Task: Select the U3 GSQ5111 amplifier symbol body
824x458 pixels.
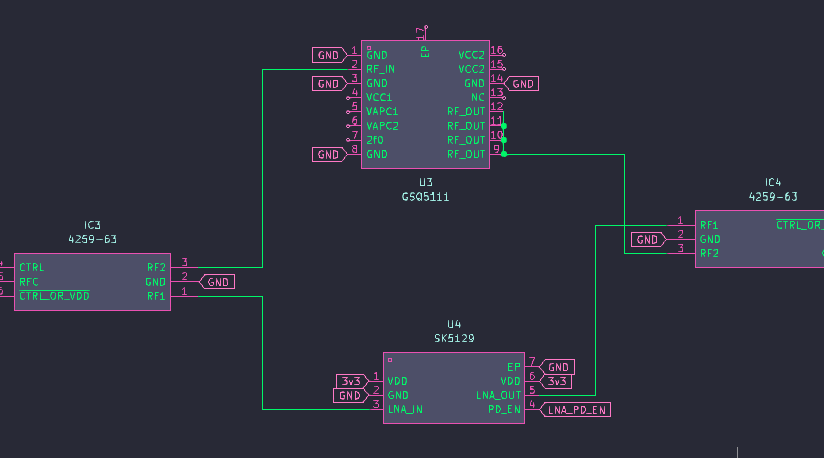Action: 425,110
